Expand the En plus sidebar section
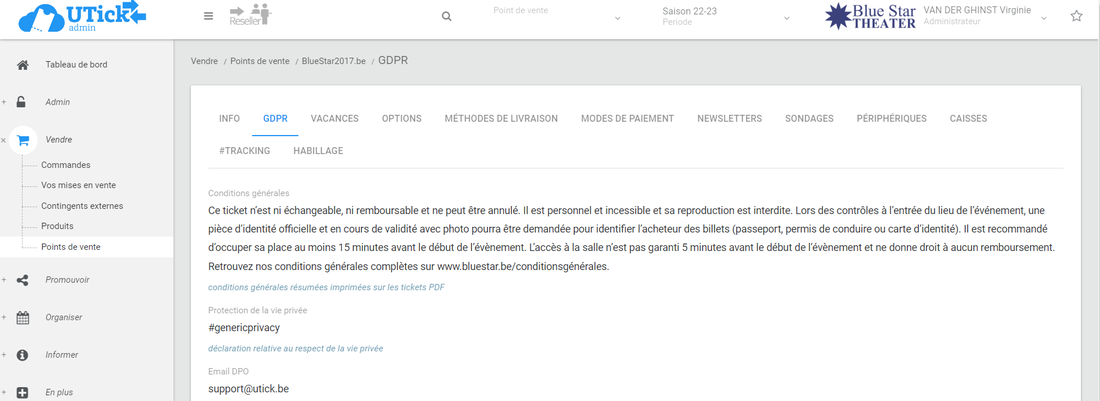 pos(23,392)
